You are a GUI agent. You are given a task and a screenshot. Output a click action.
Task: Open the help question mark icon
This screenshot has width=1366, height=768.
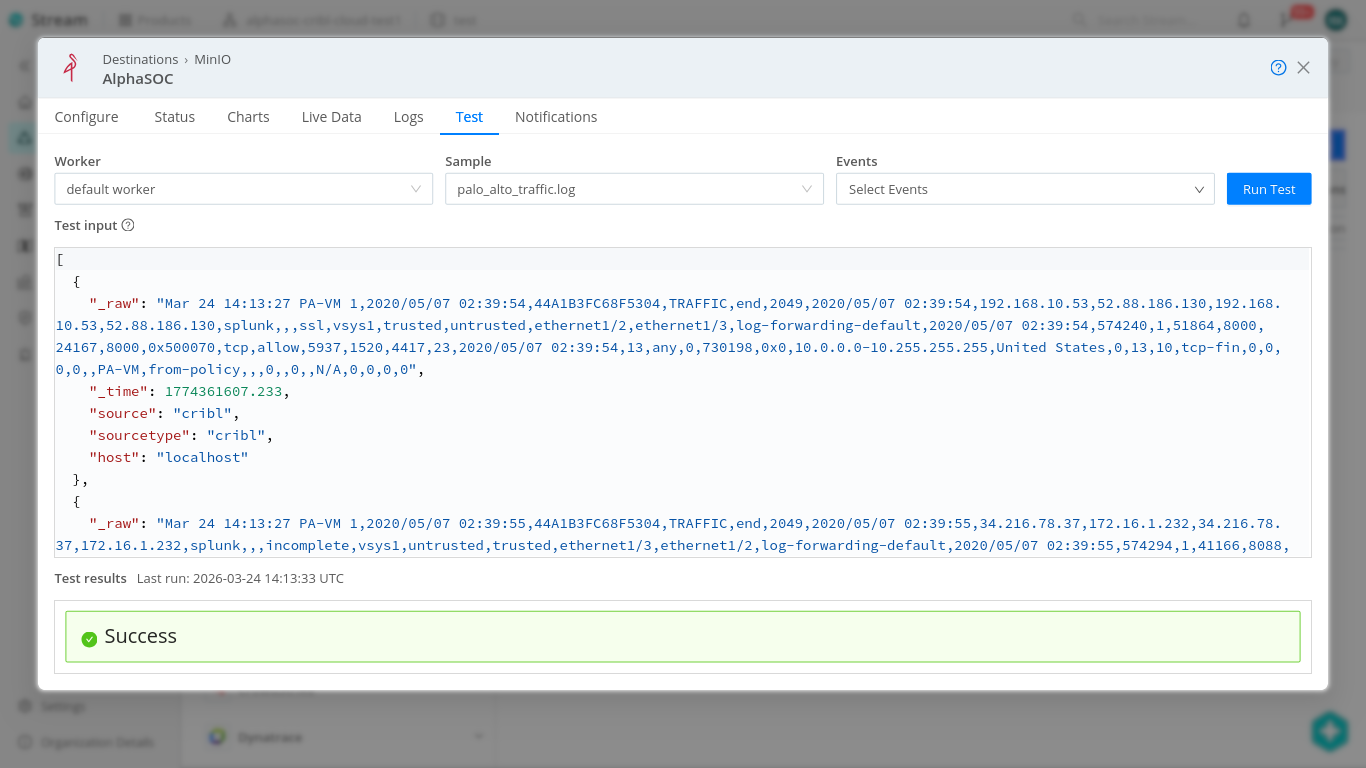click(1278, 68)
